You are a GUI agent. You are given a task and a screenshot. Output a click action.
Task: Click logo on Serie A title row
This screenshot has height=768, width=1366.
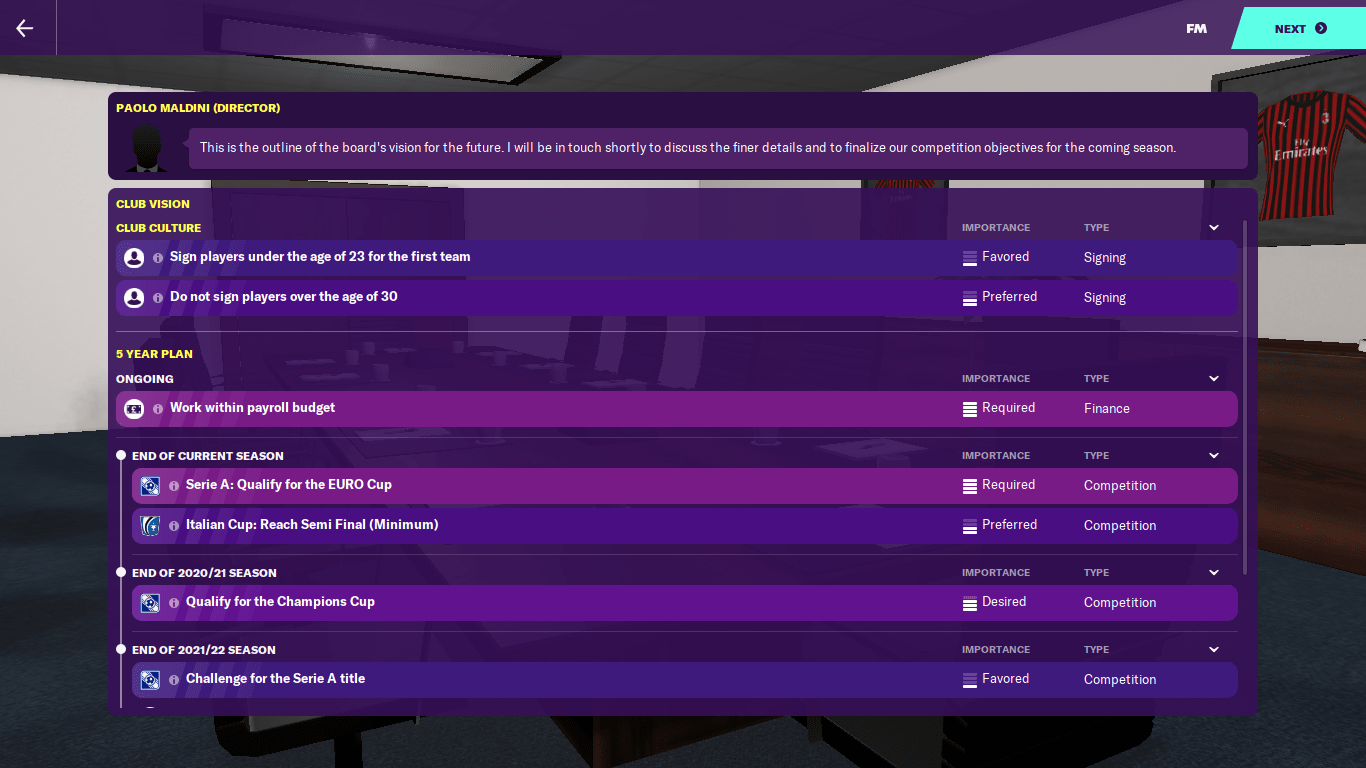[150, 679]
